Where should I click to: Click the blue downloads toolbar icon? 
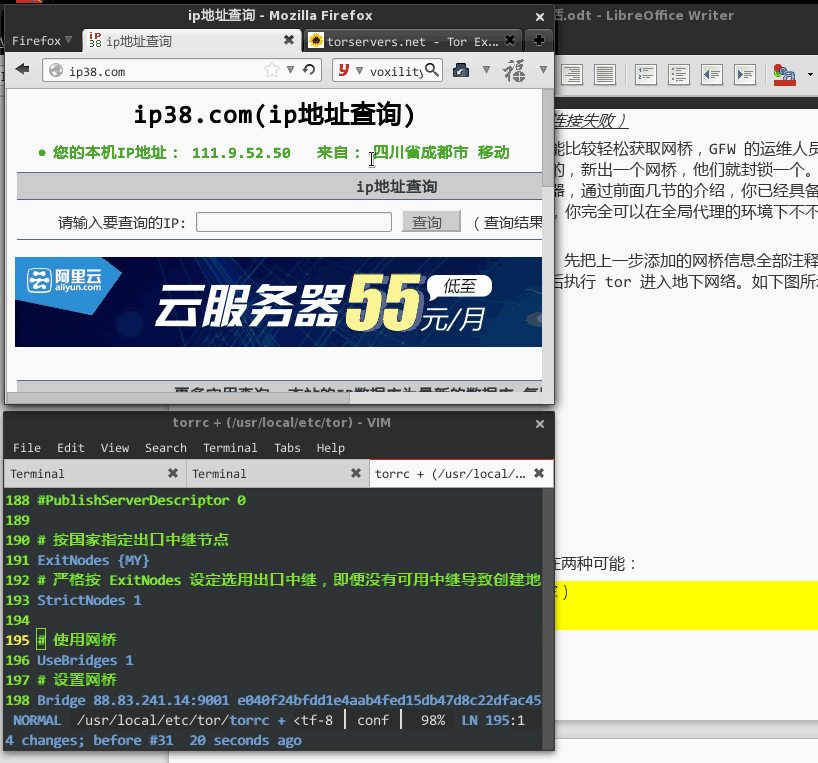coord(461,70)
